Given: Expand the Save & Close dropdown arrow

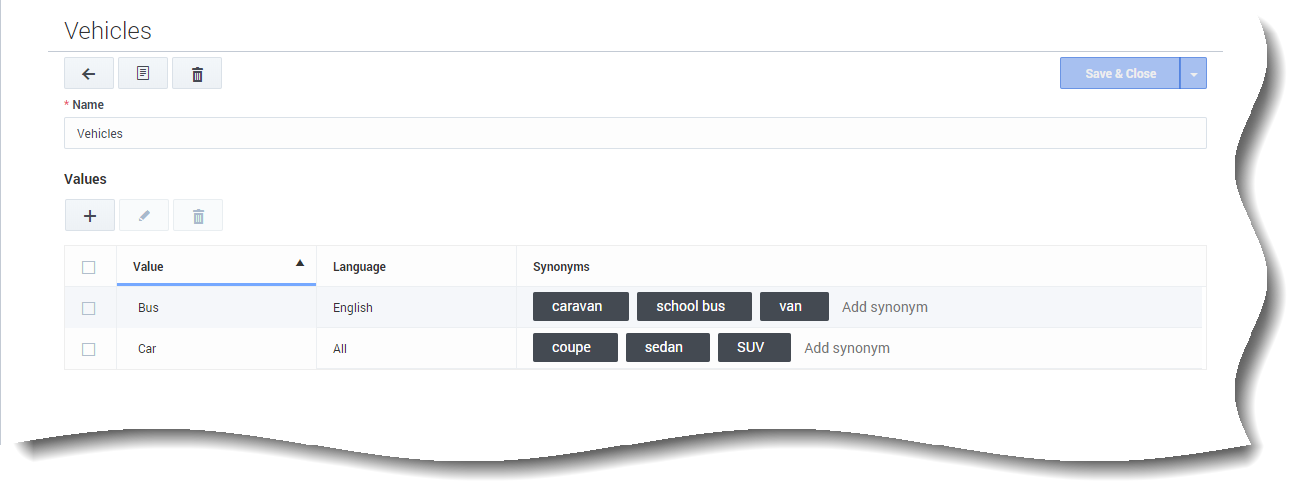Looking at the screenshot, I should [x=1193, y=74].
